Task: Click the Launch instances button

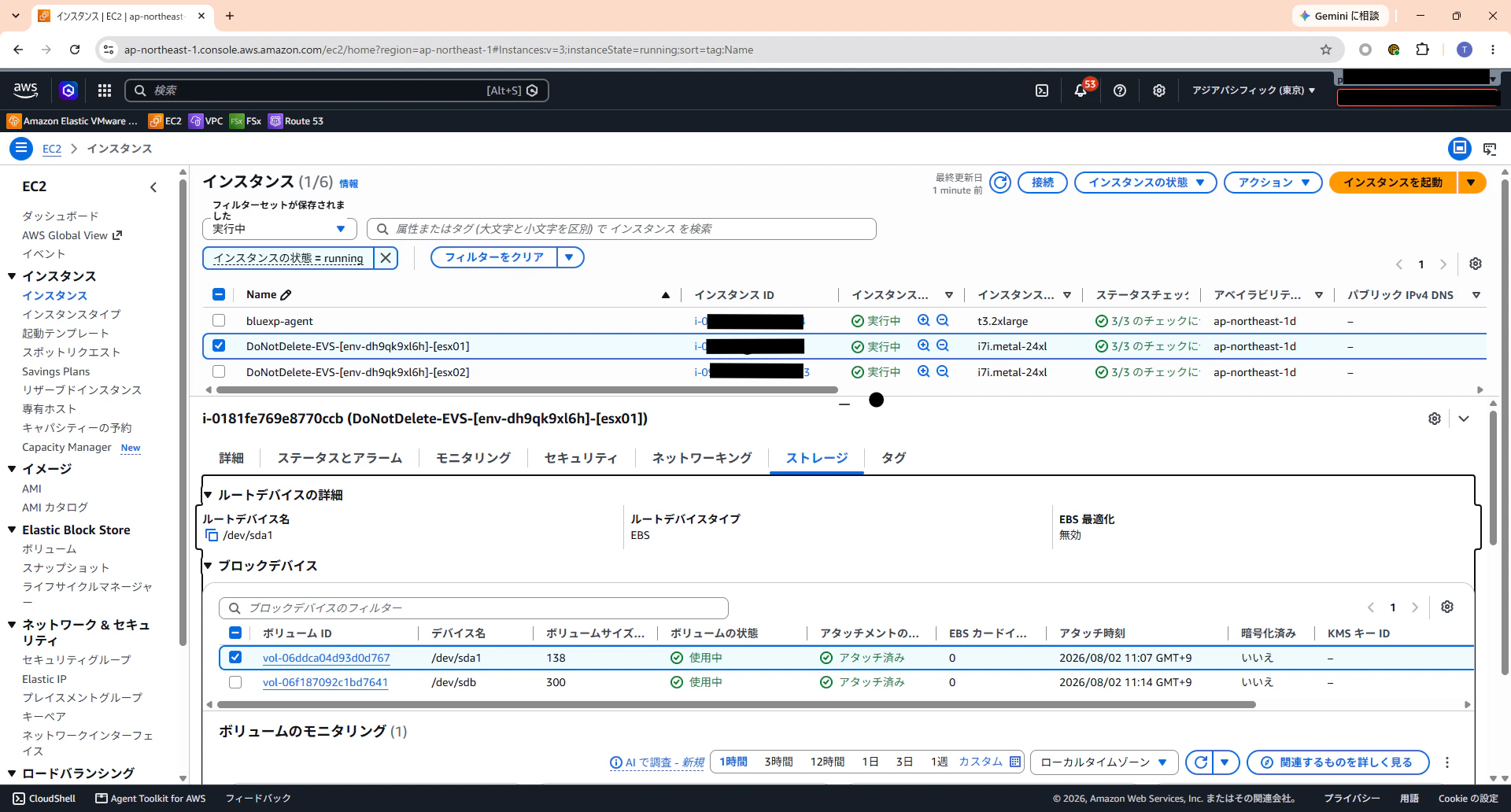Action: coord(1393,183)
